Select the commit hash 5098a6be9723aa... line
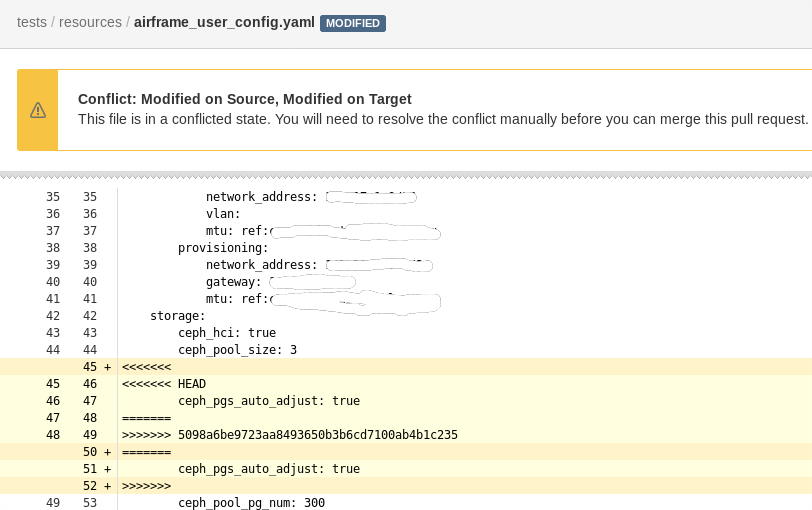The height and width of the screenshot is (510, 812). coord(406,434)
